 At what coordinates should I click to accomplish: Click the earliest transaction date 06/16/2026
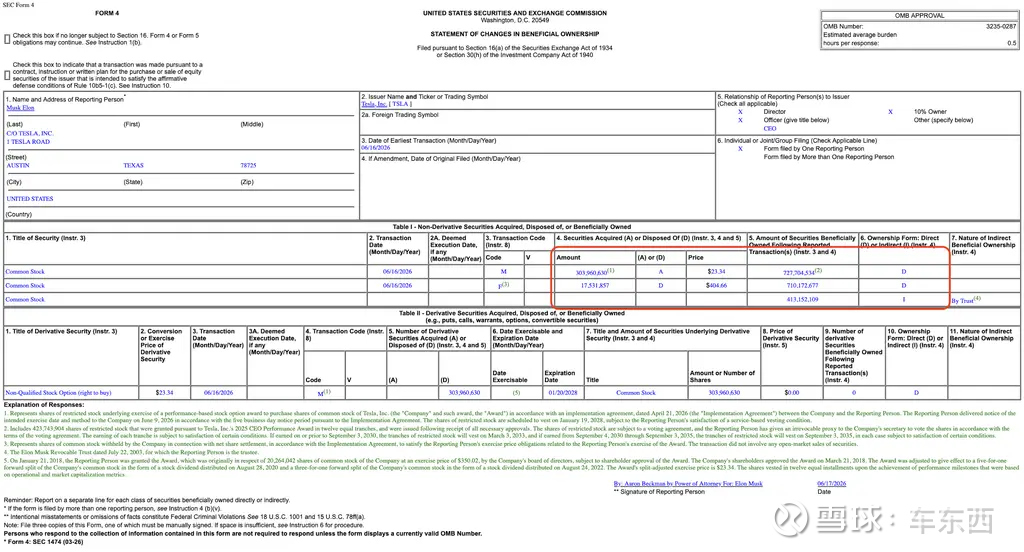[376, 148]
